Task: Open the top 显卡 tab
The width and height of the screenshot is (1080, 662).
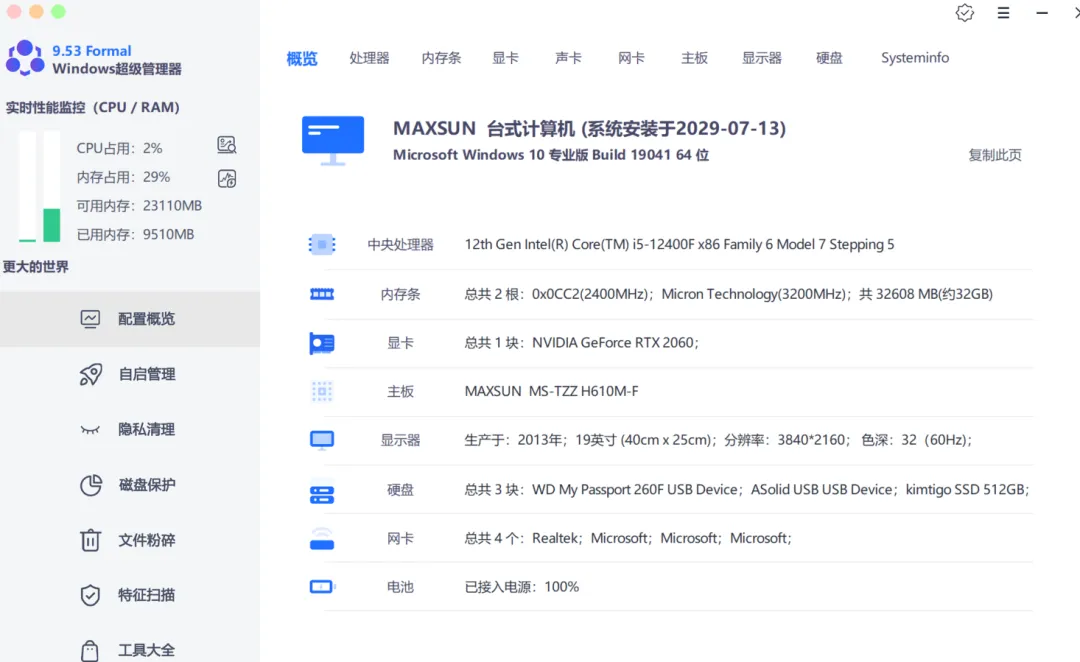Action: tap(506, 58)
